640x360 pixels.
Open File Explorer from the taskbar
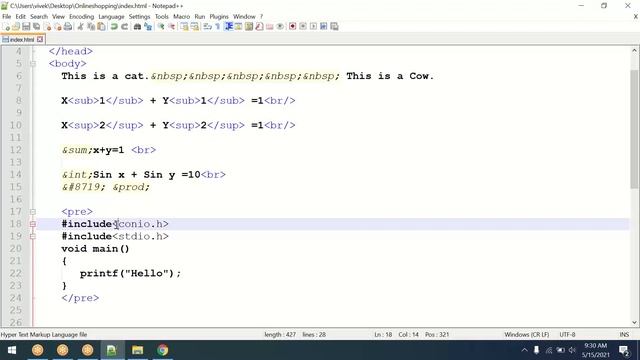pyautogui.click(x=138, y=350)
